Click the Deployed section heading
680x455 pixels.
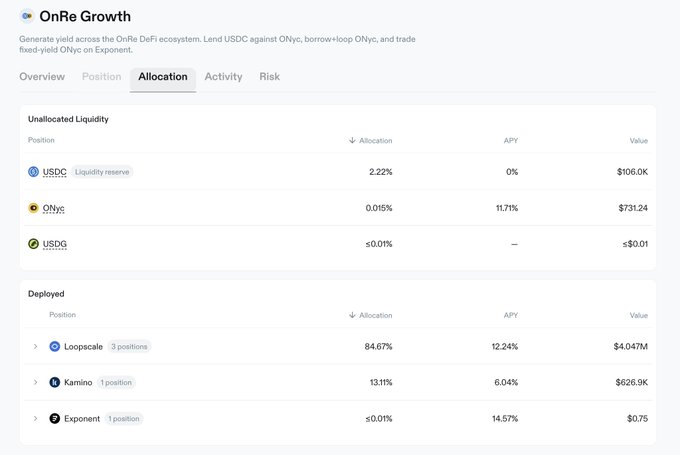click(46, 294)
